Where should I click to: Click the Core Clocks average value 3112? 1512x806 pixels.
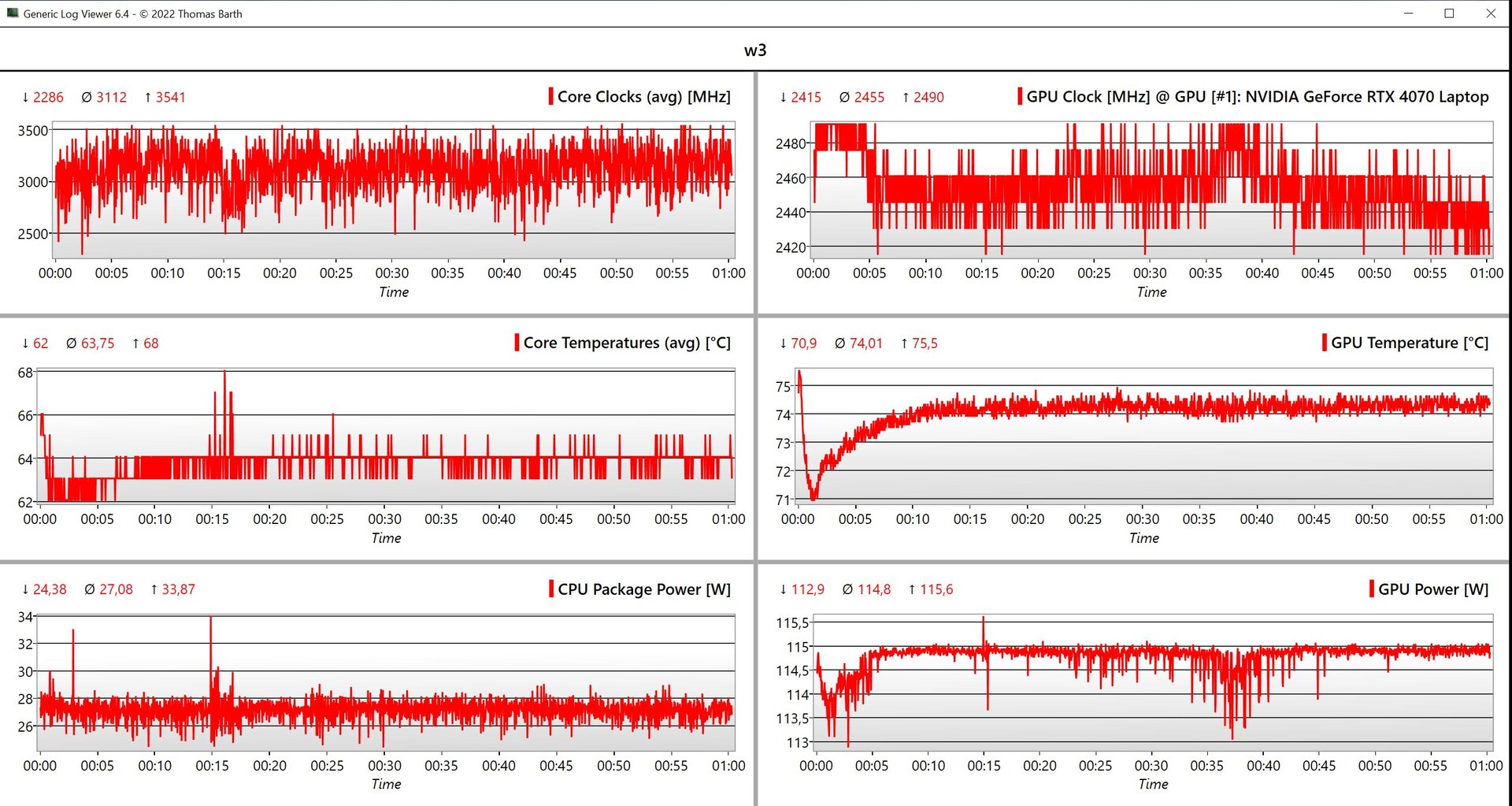[111, 98]
